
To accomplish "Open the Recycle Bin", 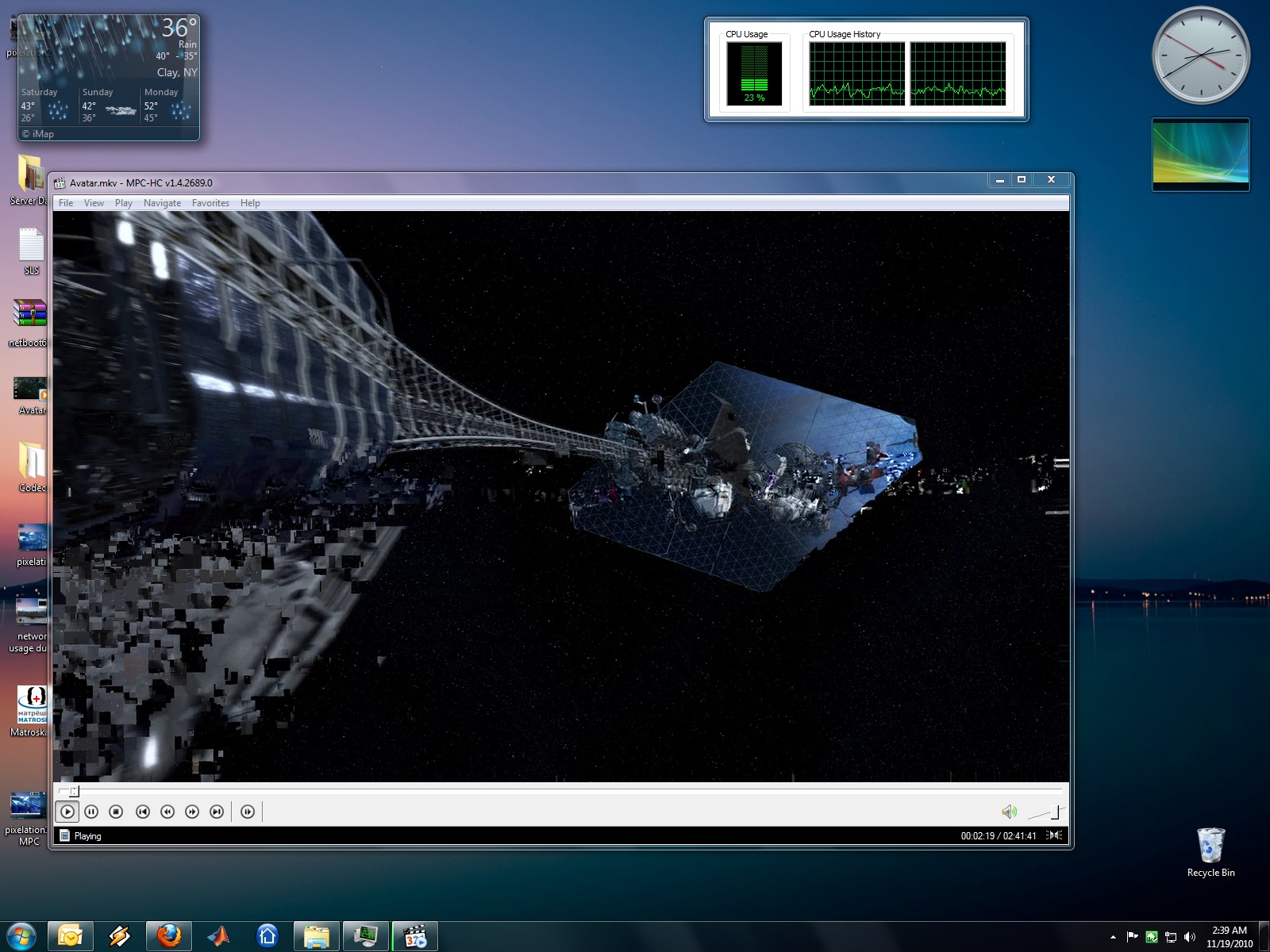I will [1211, 852].
